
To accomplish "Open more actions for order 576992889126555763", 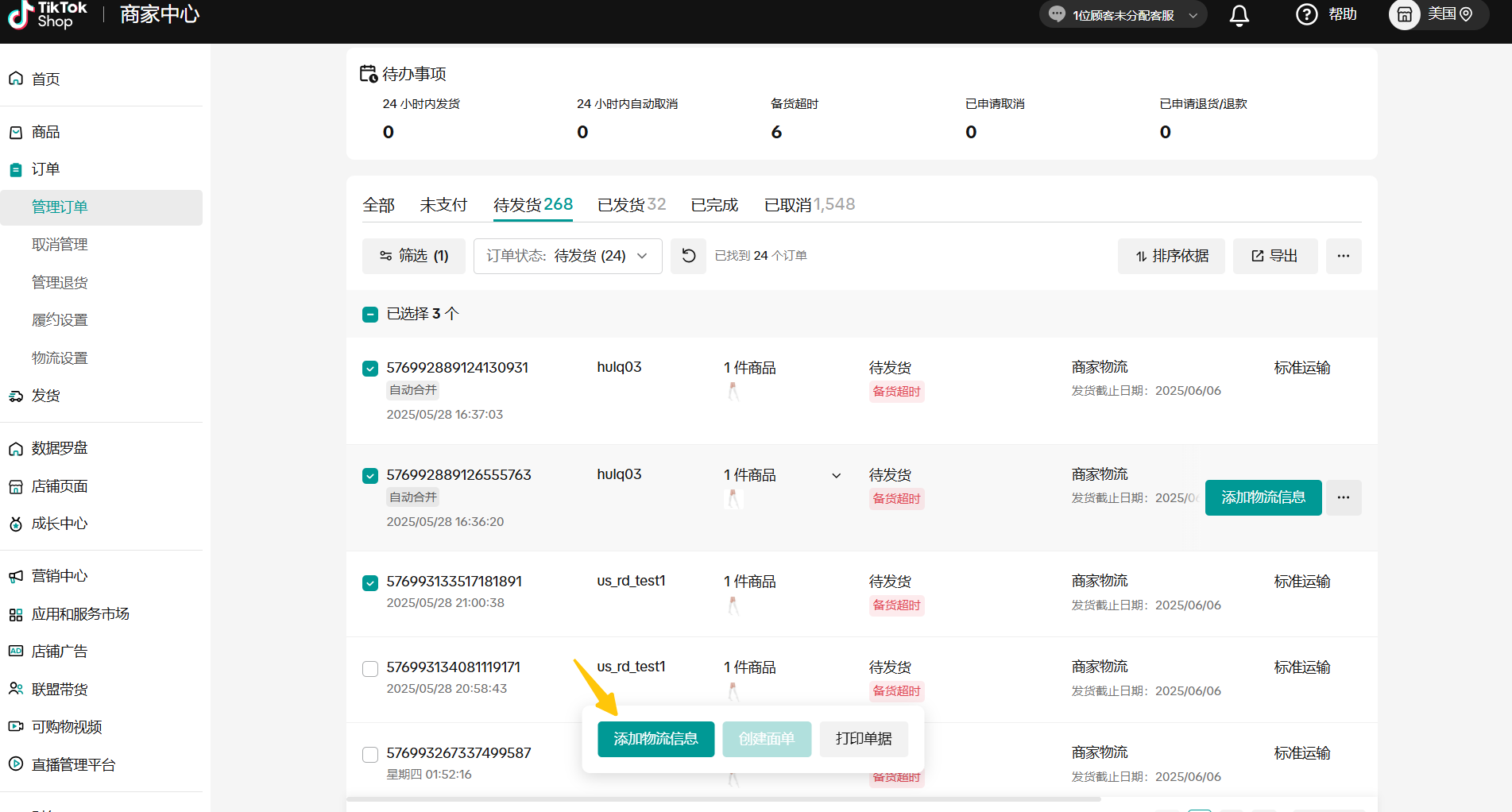I will click(x=1343, y=497).
